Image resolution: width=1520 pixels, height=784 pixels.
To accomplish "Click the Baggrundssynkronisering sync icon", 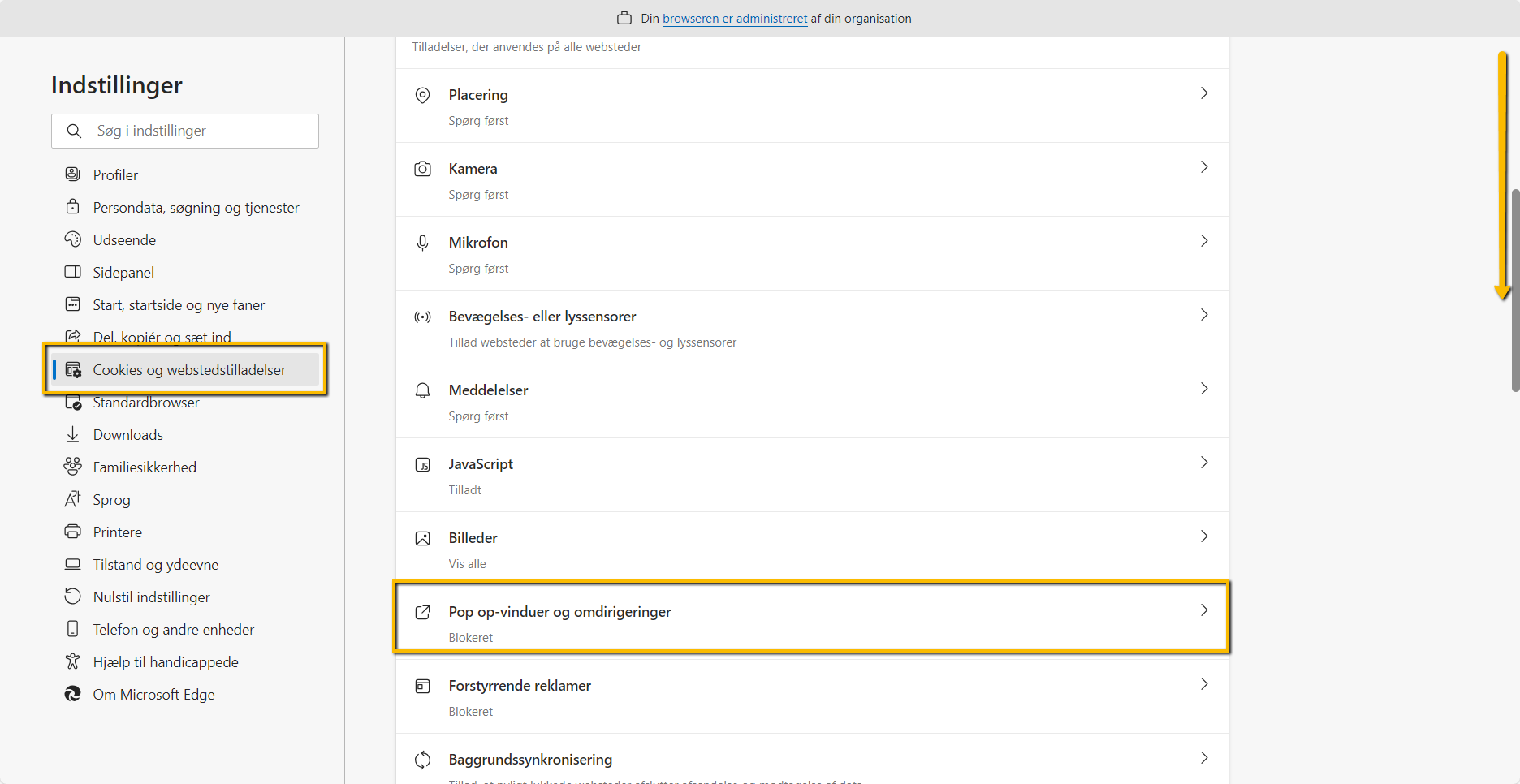I will pos(422,760).
